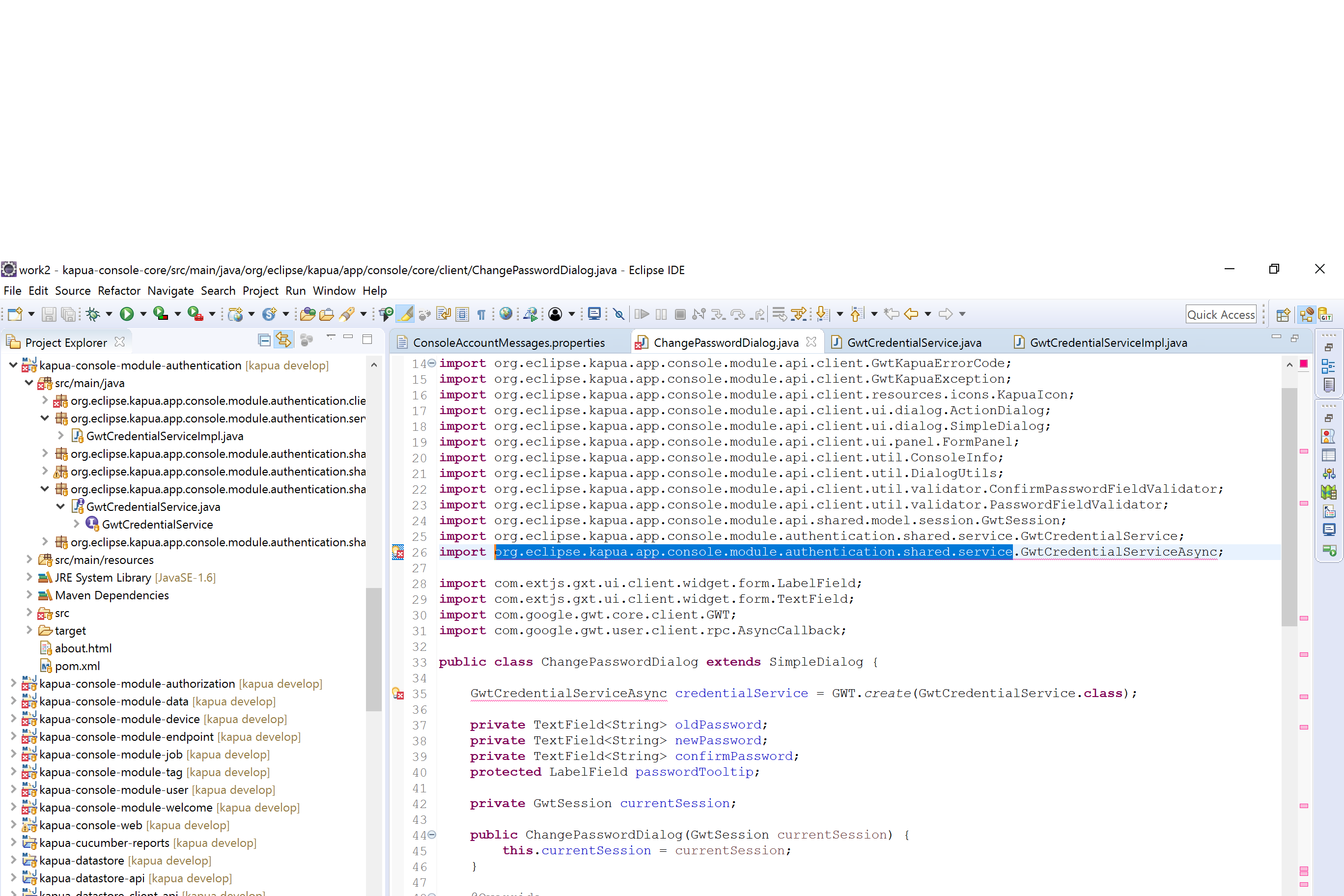Toggle Use Step Filters button

pos(799,314)
